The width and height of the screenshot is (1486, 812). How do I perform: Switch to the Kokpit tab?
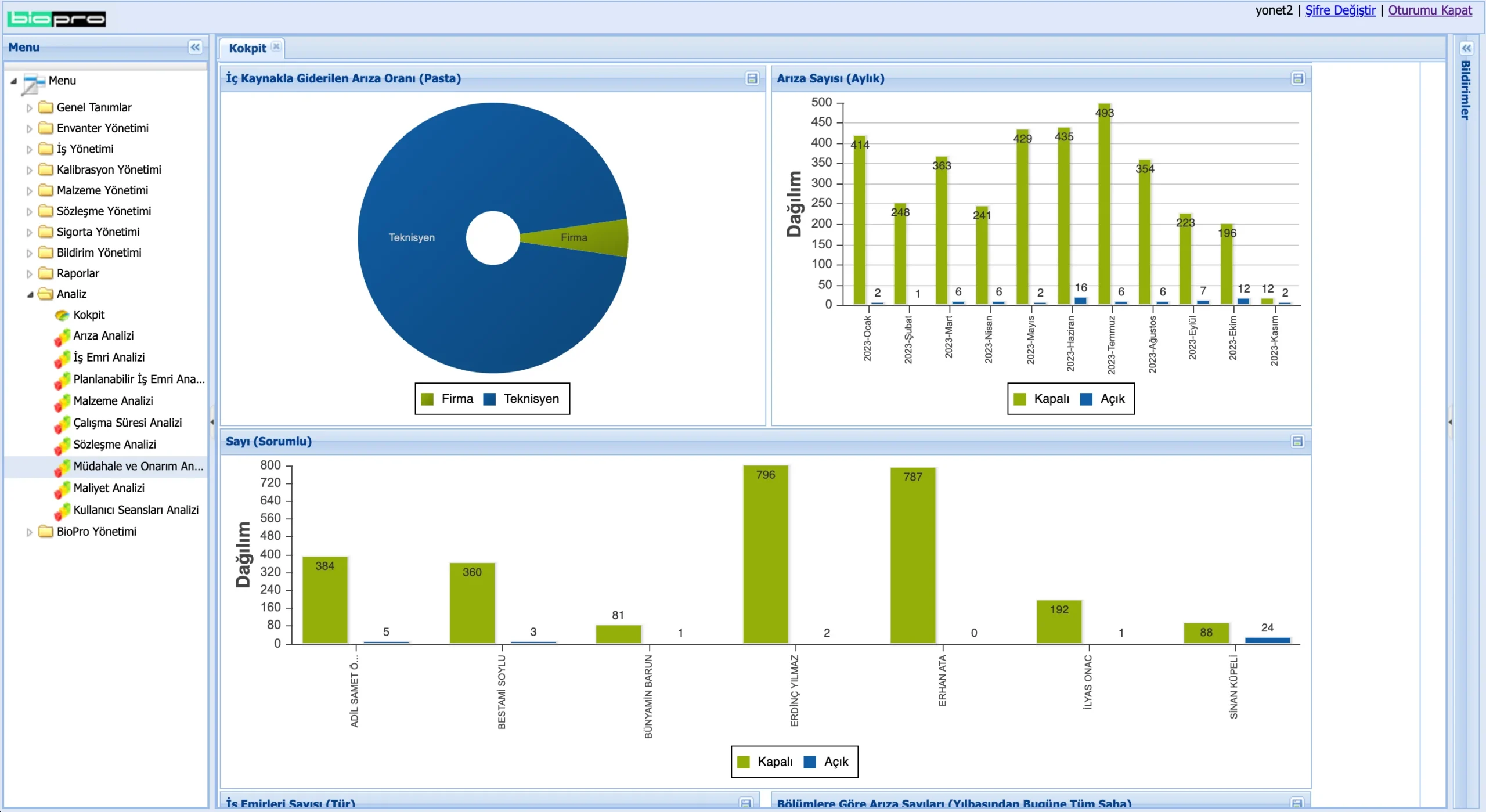click(x=247, y=48)
